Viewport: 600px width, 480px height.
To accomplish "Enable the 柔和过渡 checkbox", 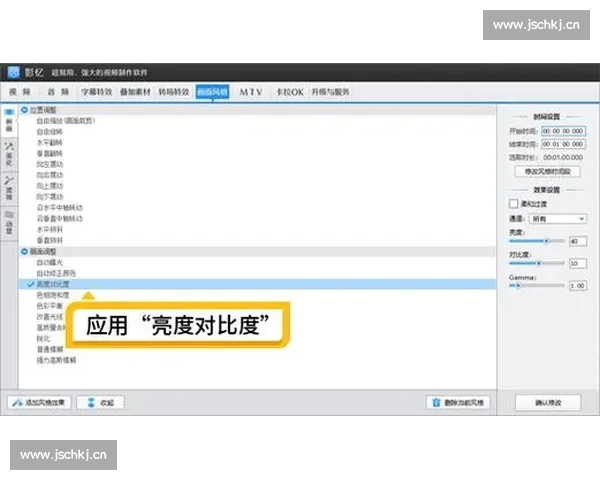I will [514, 204].
